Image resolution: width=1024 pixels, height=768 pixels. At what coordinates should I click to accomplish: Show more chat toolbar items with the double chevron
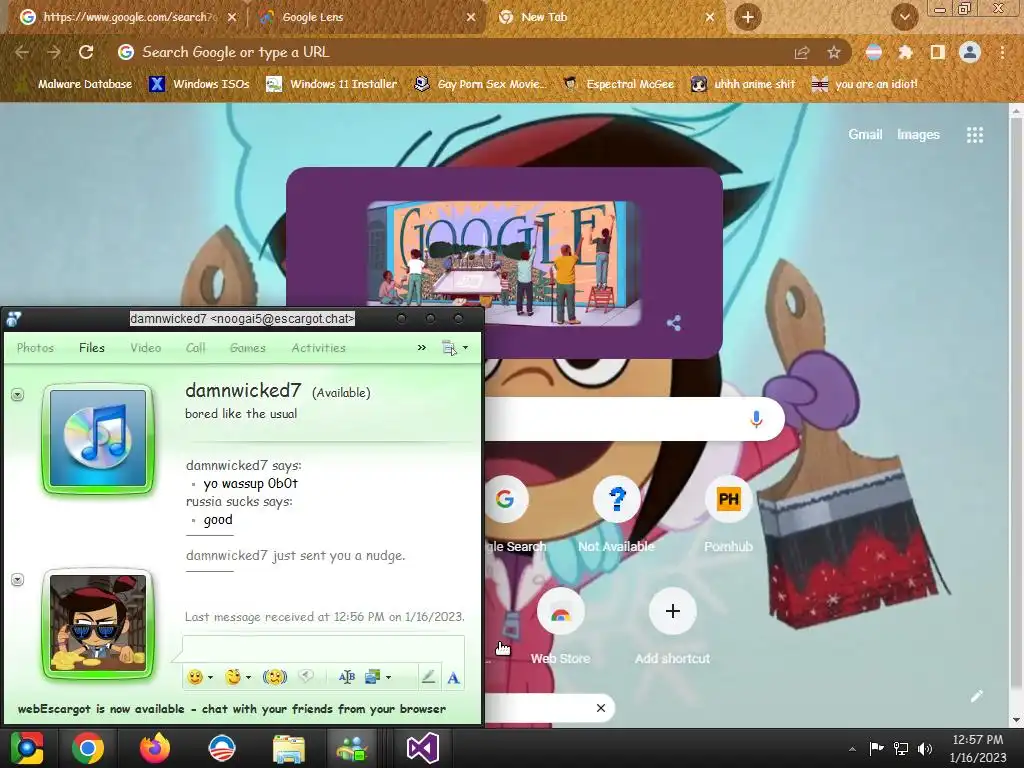pos(422,347)
